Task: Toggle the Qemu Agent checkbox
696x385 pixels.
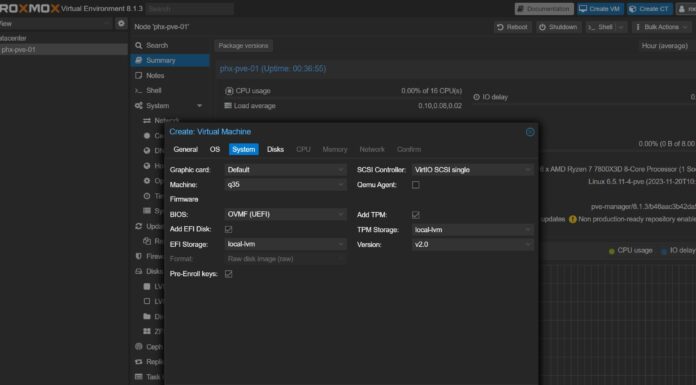Action: (x=415, y=185)
